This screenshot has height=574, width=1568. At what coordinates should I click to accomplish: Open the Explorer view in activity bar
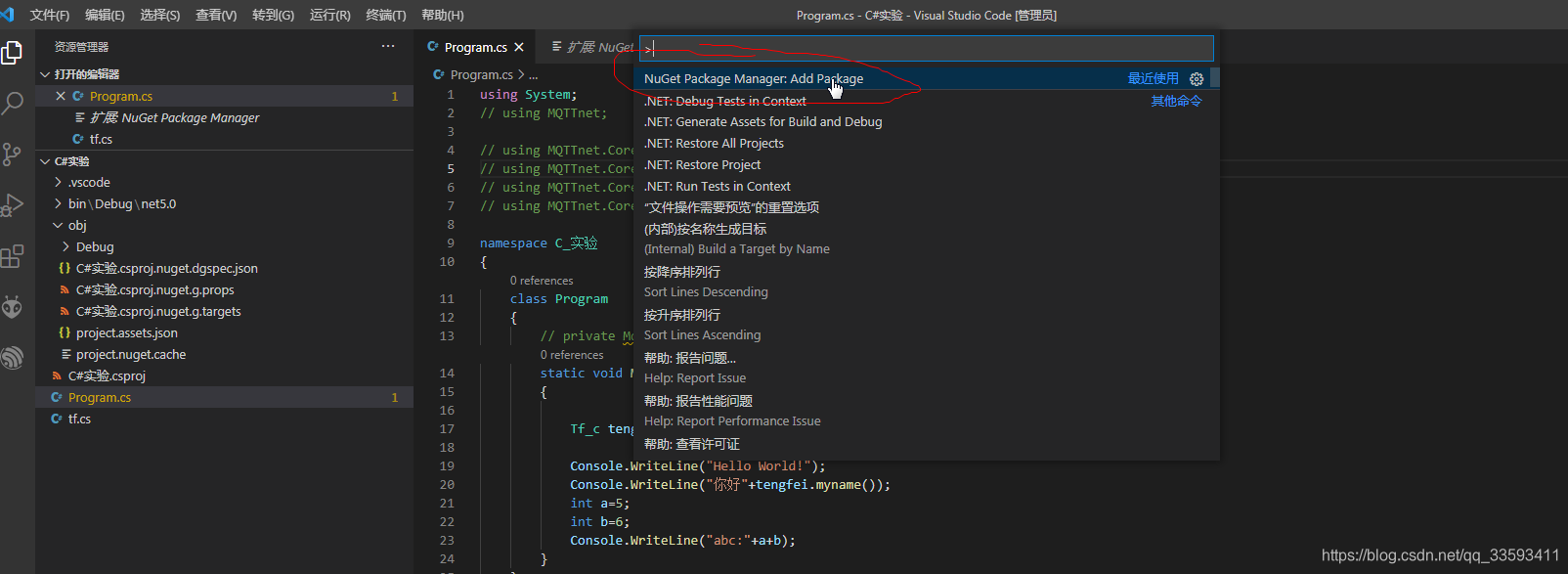coord(12,53)
